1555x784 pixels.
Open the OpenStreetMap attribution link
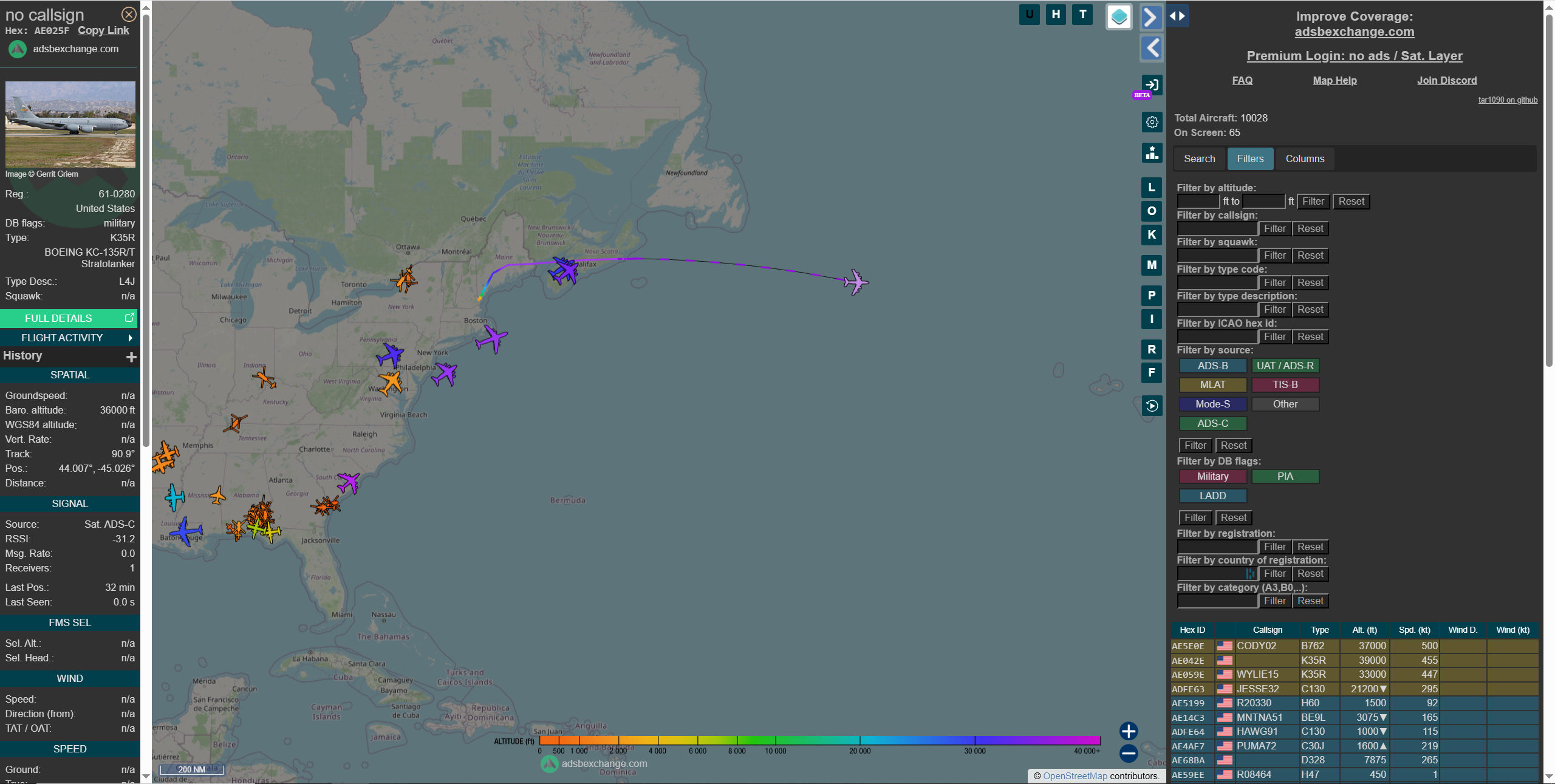[1075, 776]
